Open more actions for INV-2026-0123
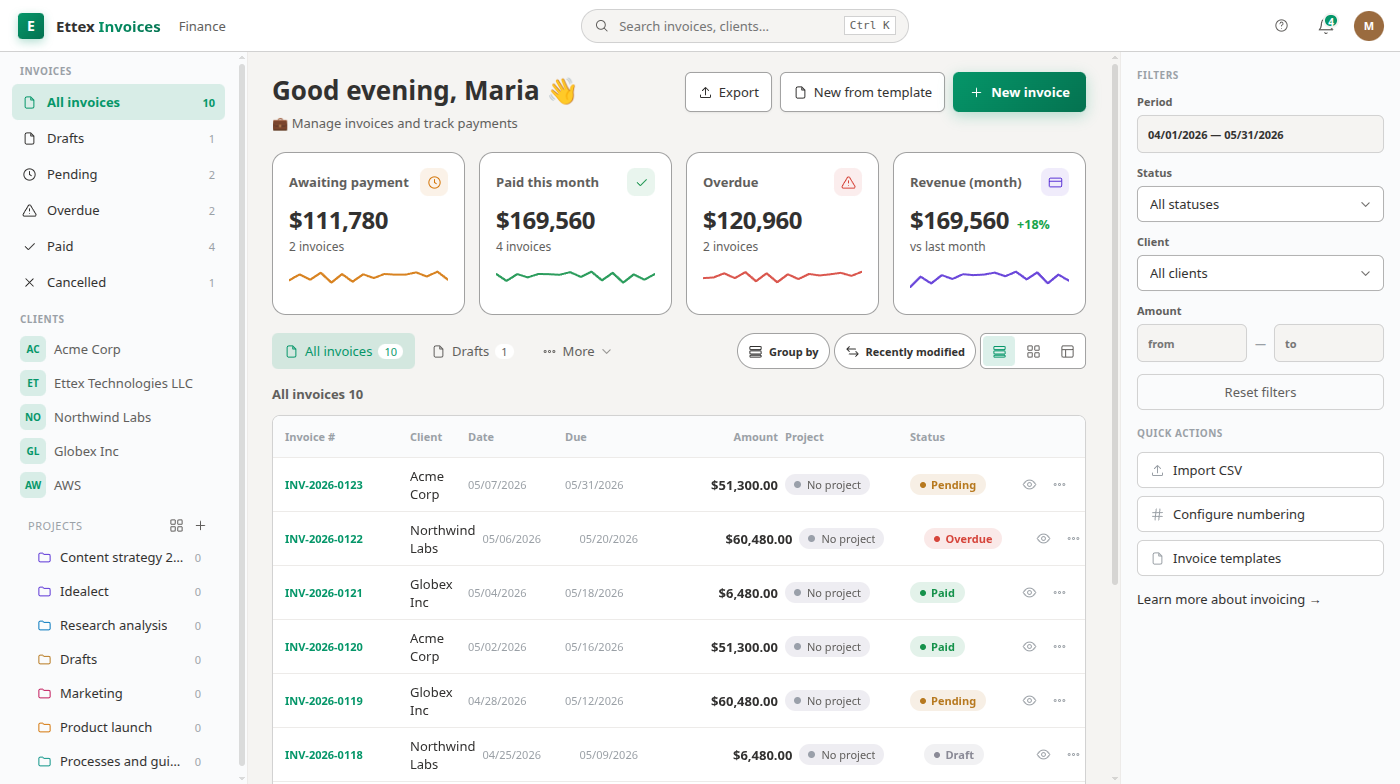Screen dimensions: 1400x784 (x=1059, y=485)
